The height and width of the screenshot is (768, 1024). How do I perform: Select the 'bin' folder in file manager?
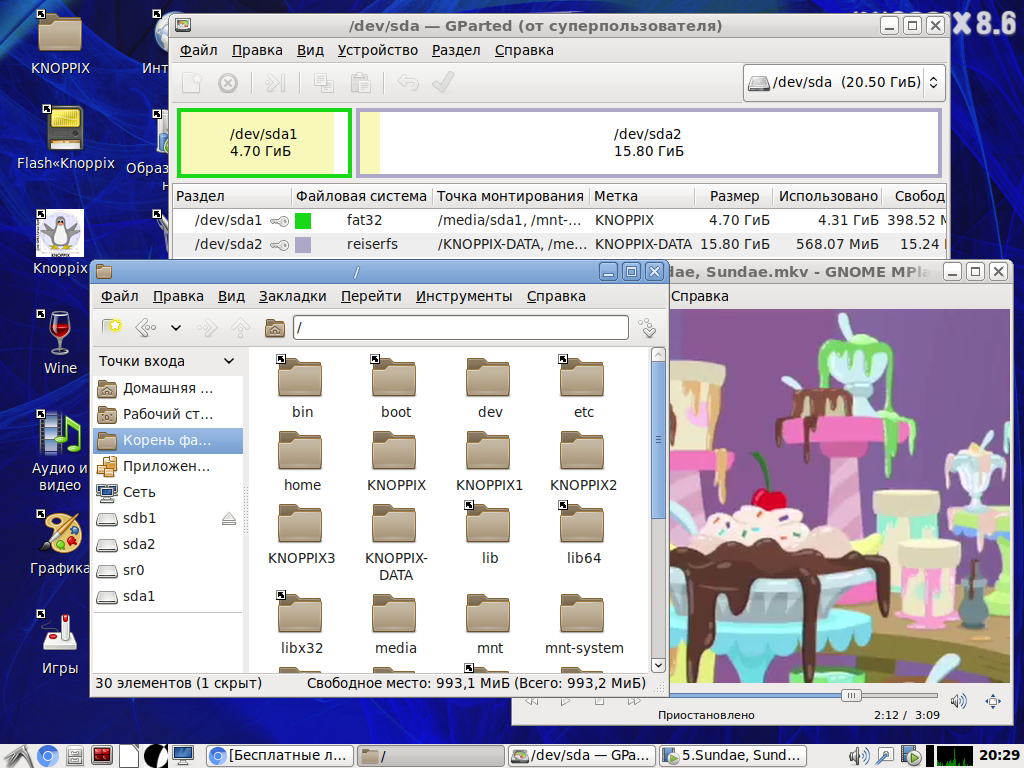[x=301, y=388]
